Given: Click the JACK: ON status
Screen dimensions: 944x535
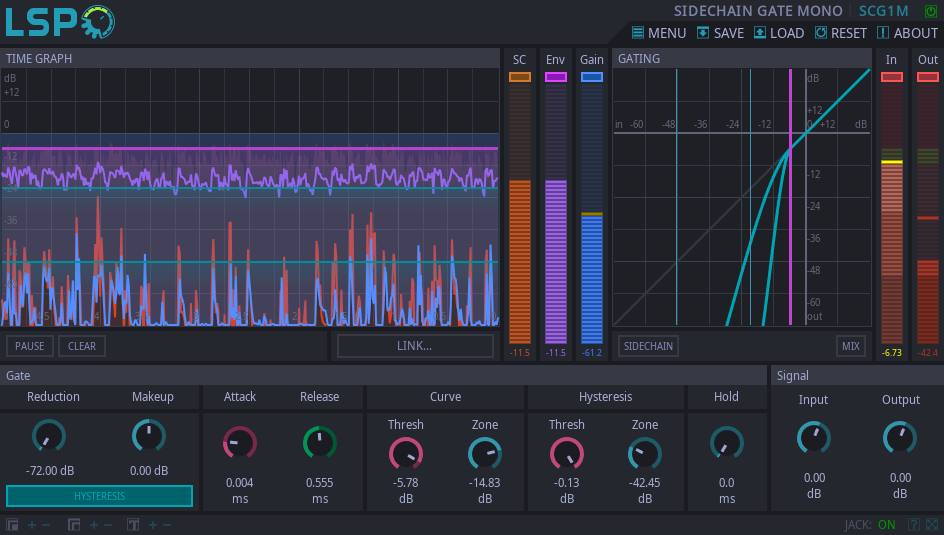Looking at the screenshot, I should (870, 525).
